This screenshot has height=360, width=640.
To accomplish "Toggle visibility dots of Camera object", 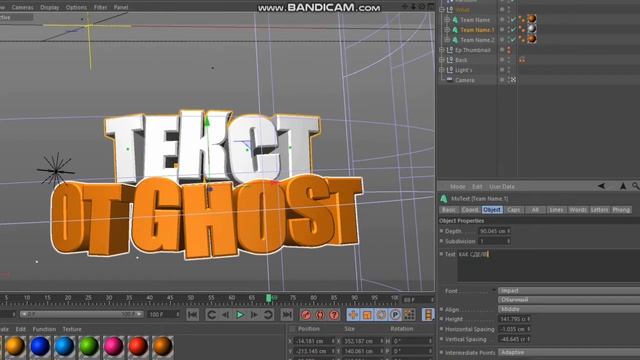I will point(509,80).
